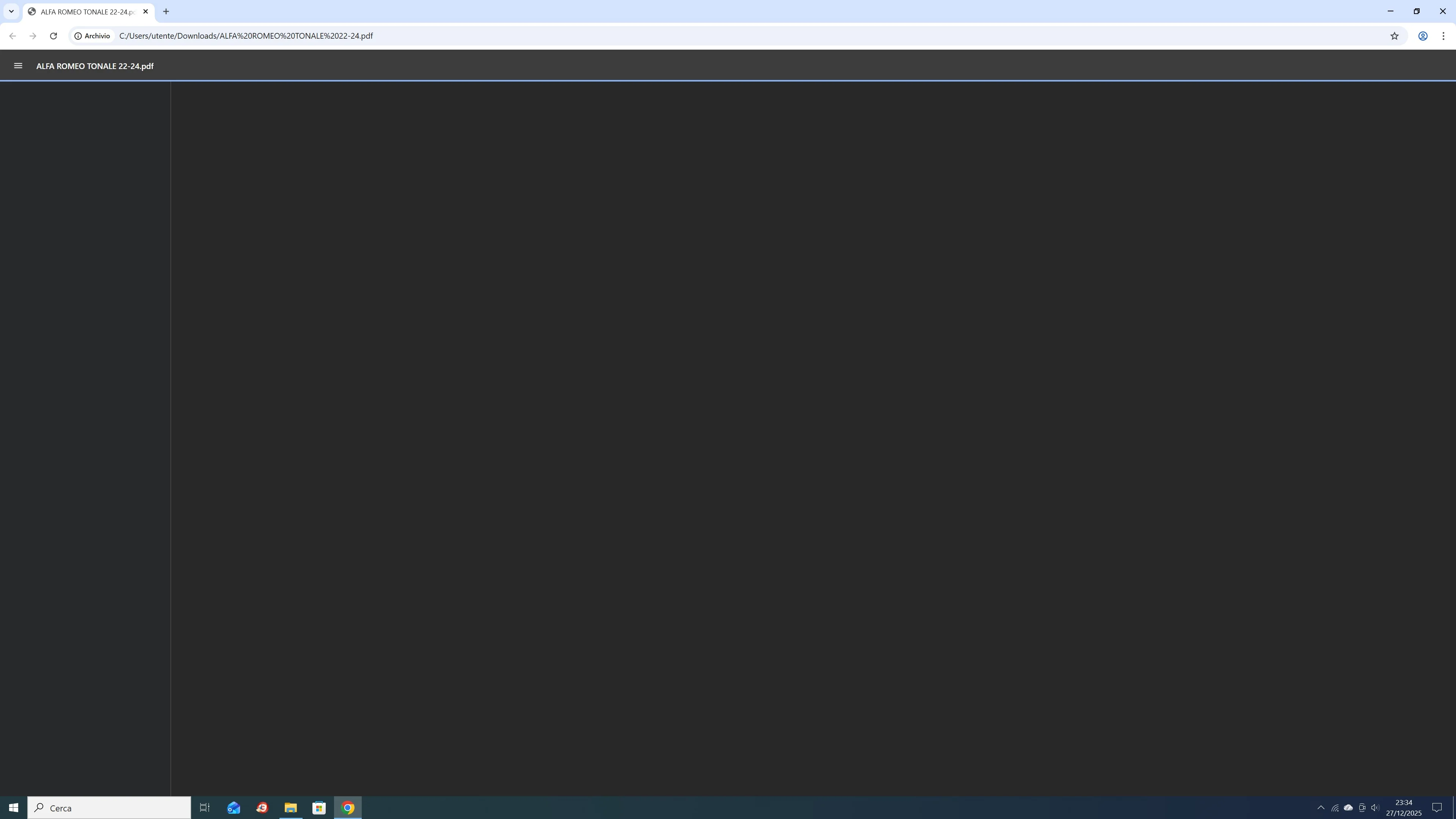Reload the current PDF page

click(x=53, y=36)
